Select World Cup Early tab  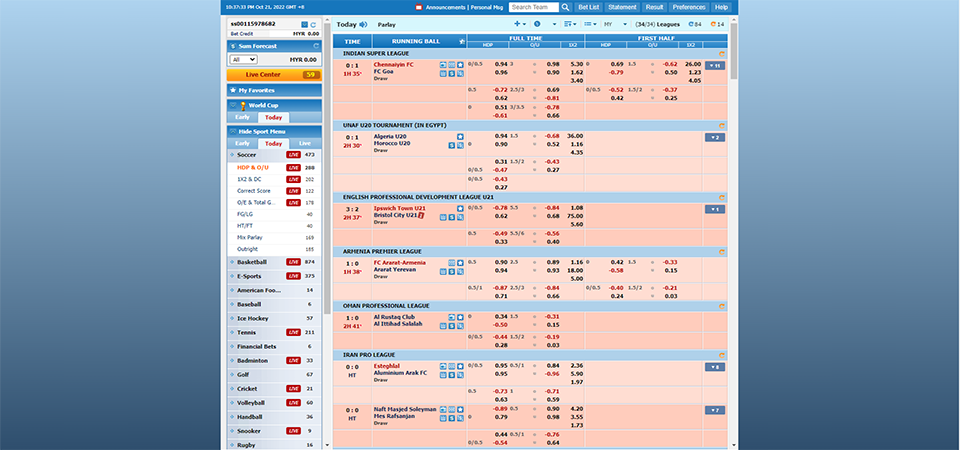pyautogui.click(x=242, y=118)
